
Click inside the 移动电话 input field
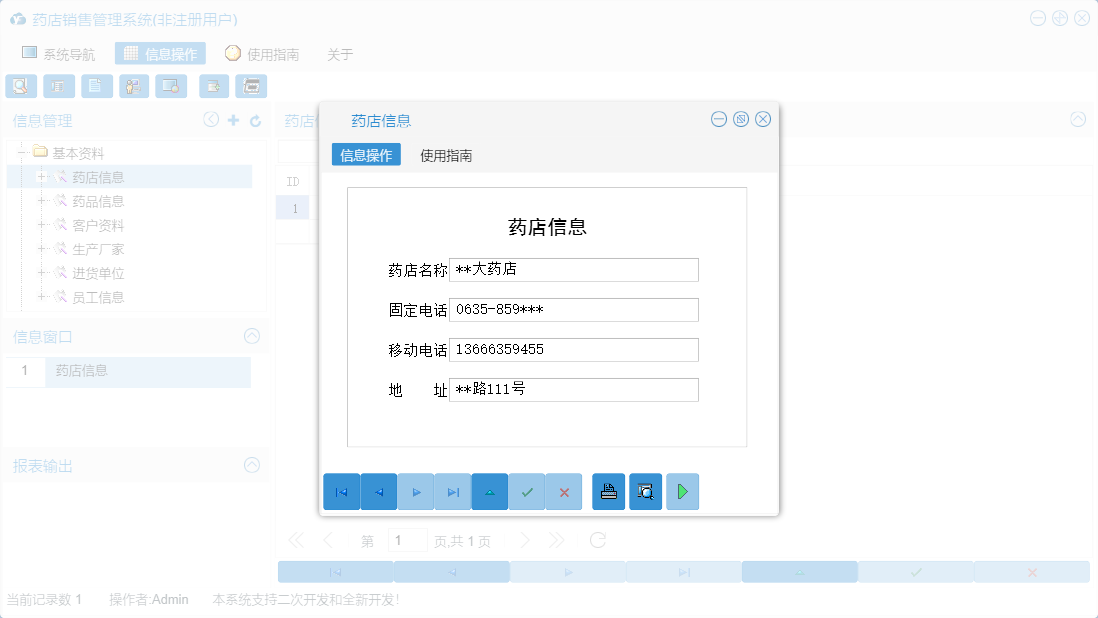[x=573, y=349]
